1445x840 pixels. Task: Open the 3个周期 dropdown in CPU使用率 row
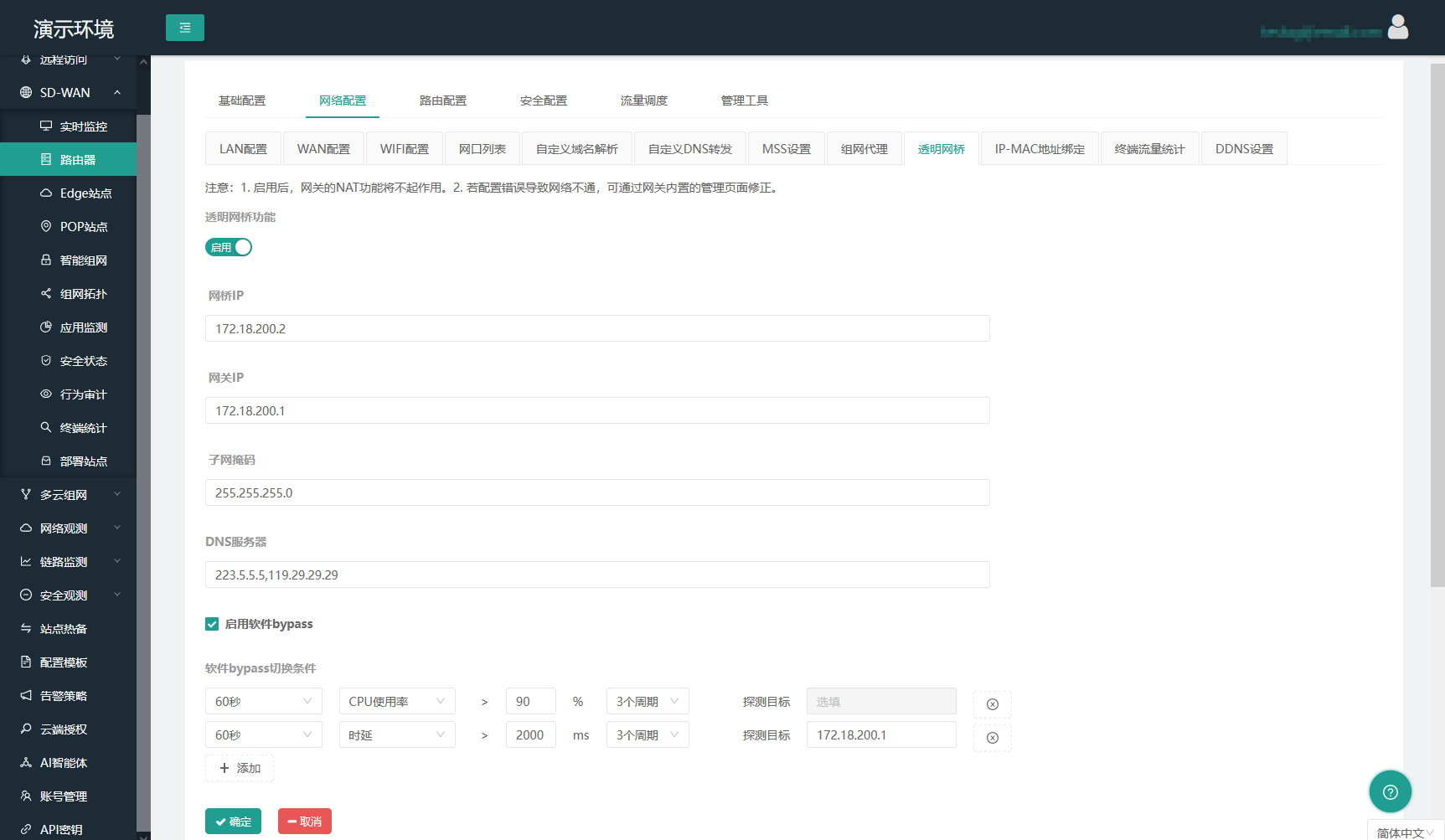click(648, 701)
